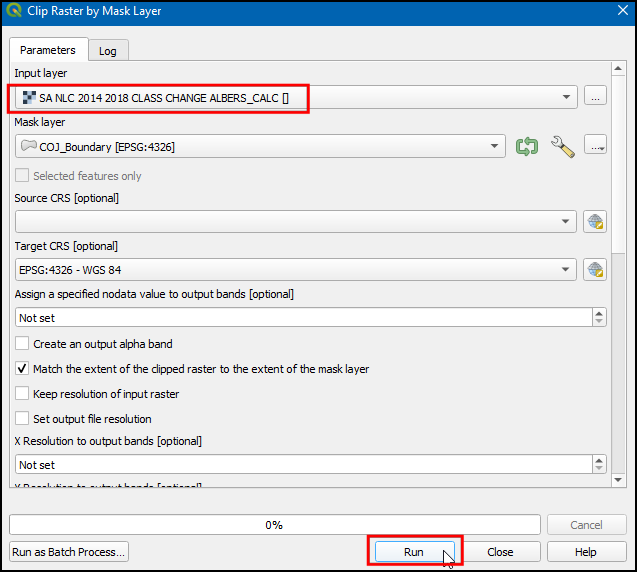Click Run as Batch Process button
Image resolution: width=637 pixels, height=572 pixels.
click(69, 552)
